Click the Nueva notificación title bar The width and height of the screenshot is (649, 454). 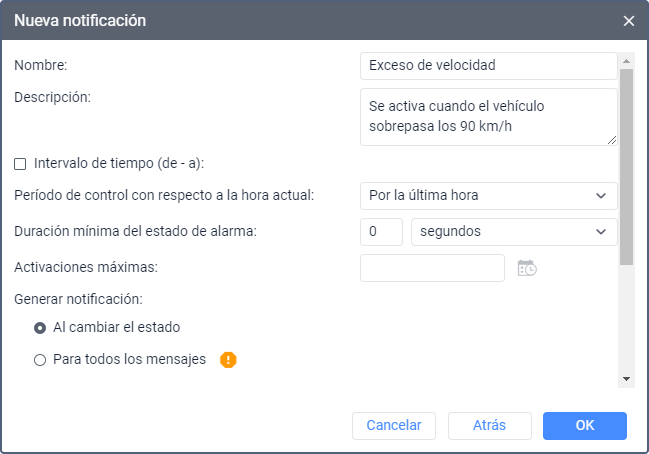coord(300,20)
